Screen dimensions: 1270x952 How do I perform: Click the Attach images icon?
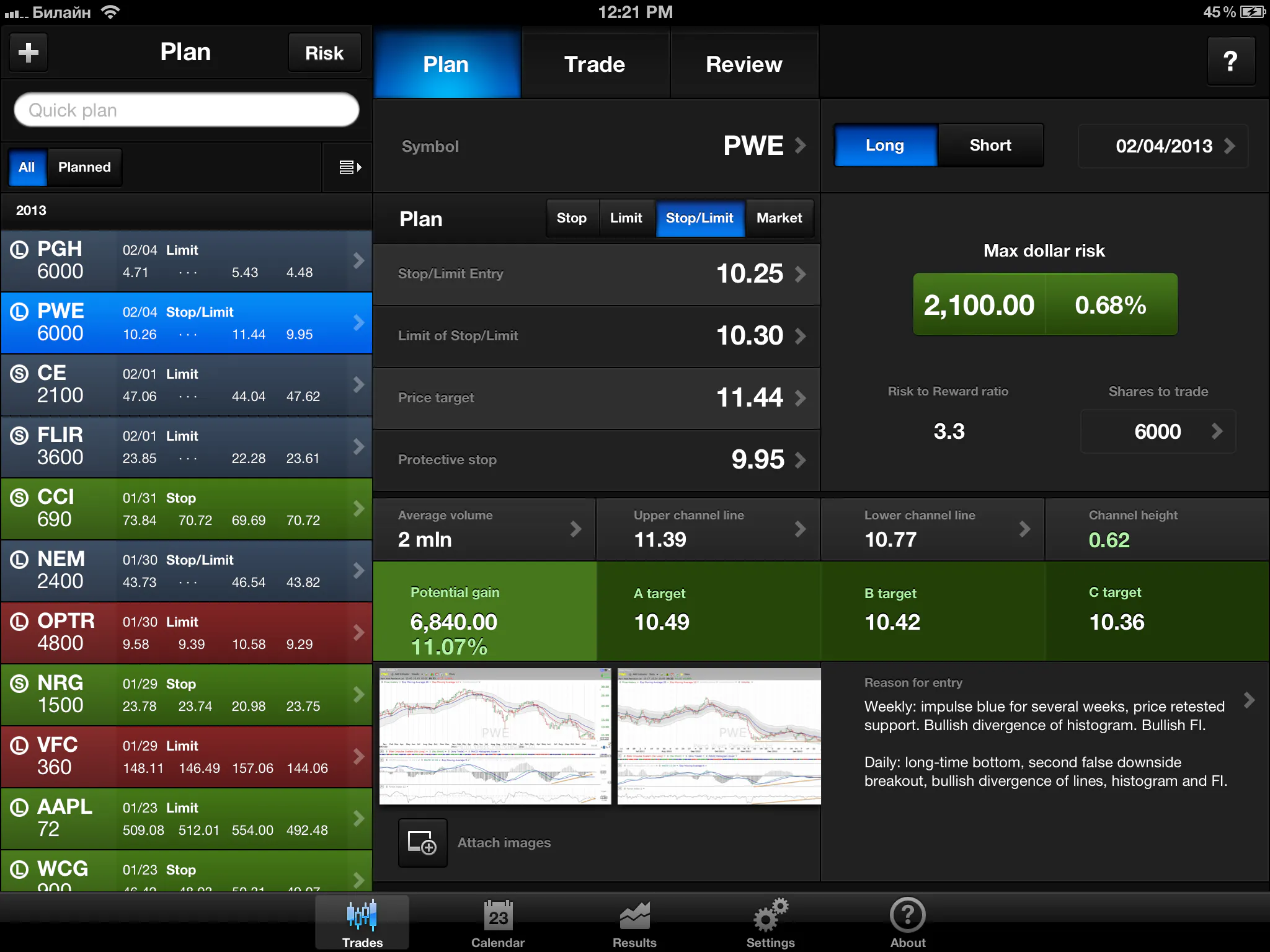[x=422, y=843]
